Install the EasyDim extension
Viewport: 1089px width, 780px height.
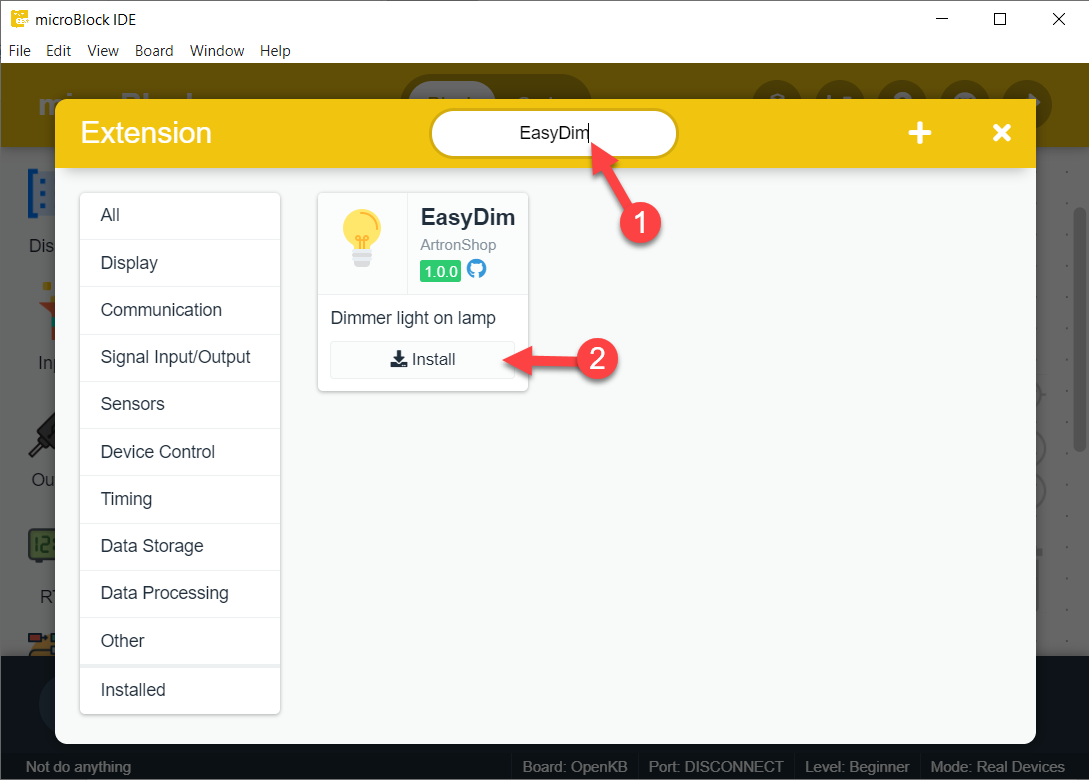(422, 359)
